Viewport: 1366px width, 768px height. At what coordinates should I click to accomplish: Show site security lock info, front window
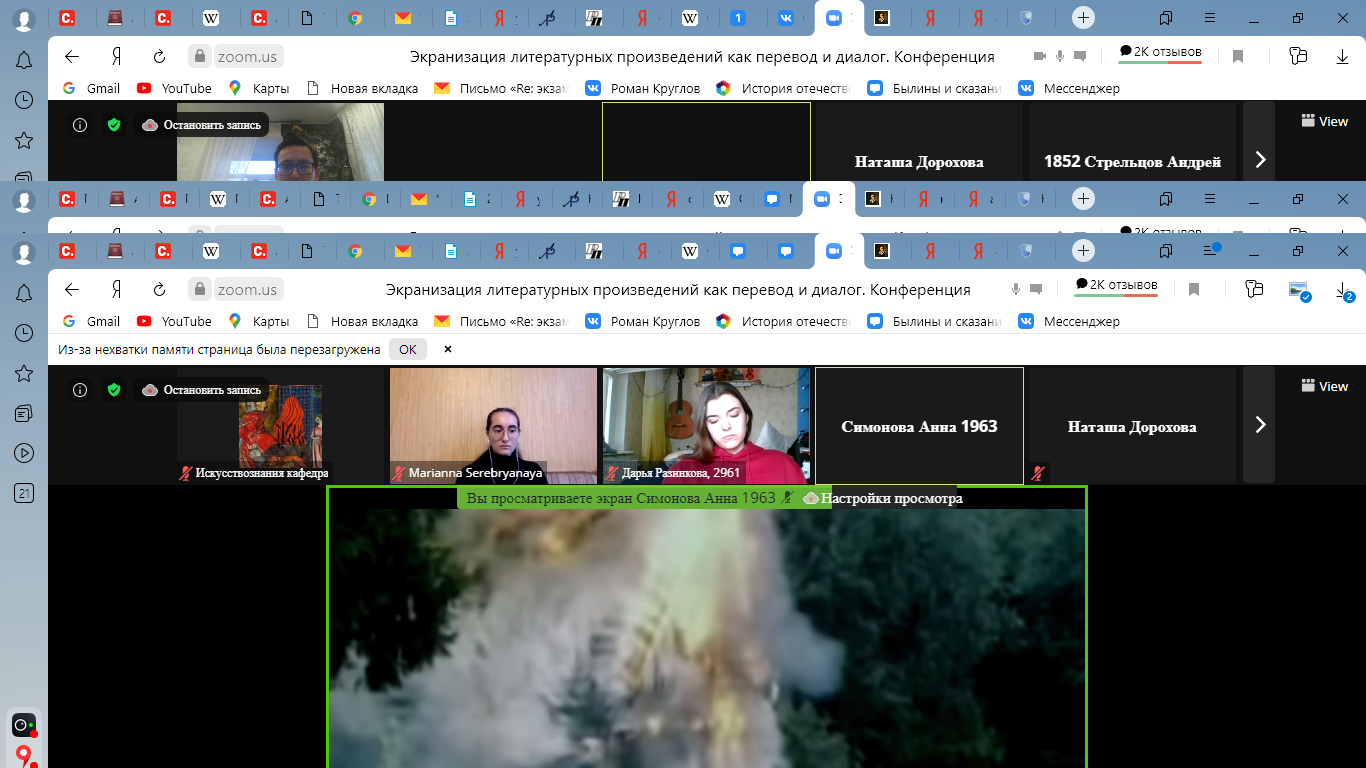click(x=200, y=290)
